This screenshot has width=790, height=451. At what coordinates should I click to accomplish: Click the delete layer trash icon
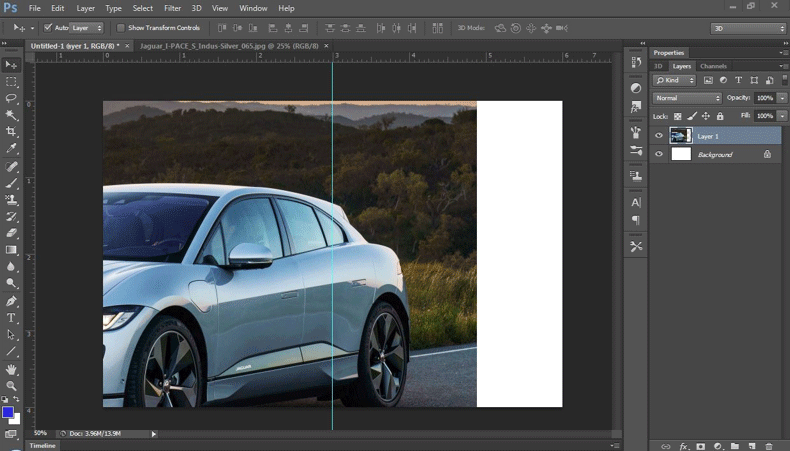click(768, 445)
